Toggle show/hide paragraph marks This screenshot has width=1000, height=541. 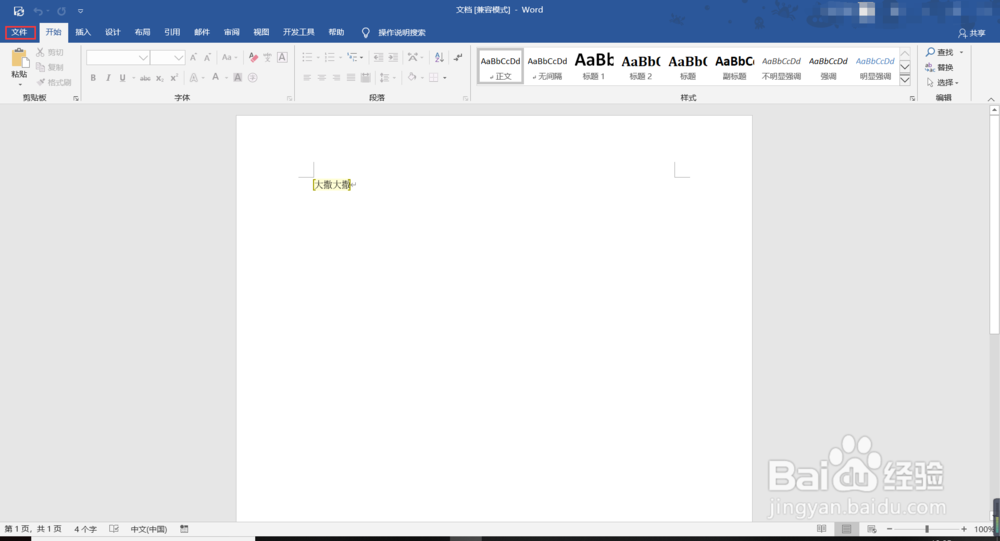click(458, 57)
